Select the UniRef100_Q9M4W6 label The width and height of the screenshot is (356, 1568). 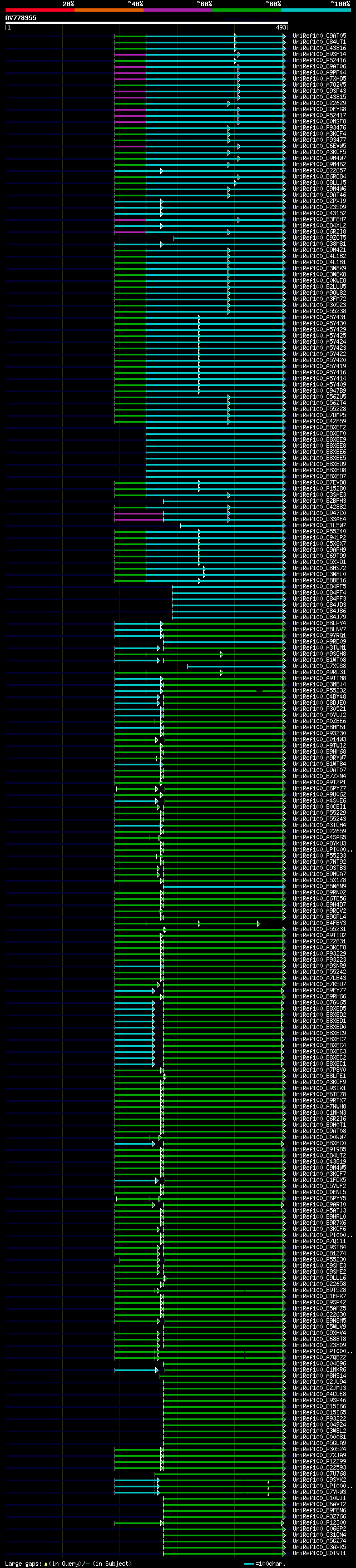coord(319,189)
